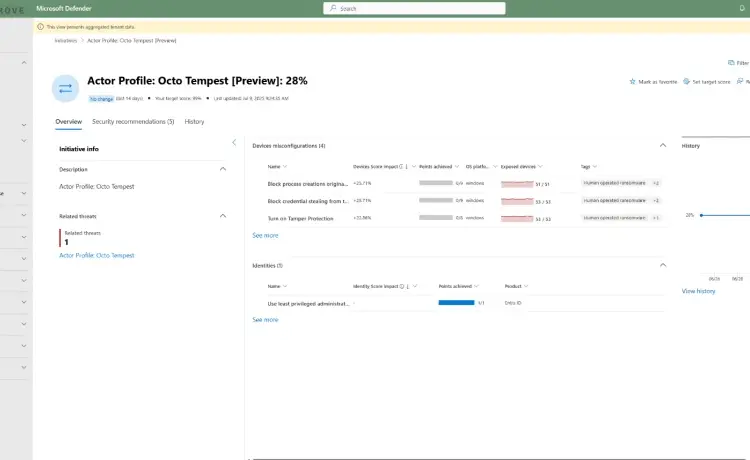This screenshot has height=460, width=750.
Task: Open Tags column menu
Action: pyautogui.click(x=595, y=166)
